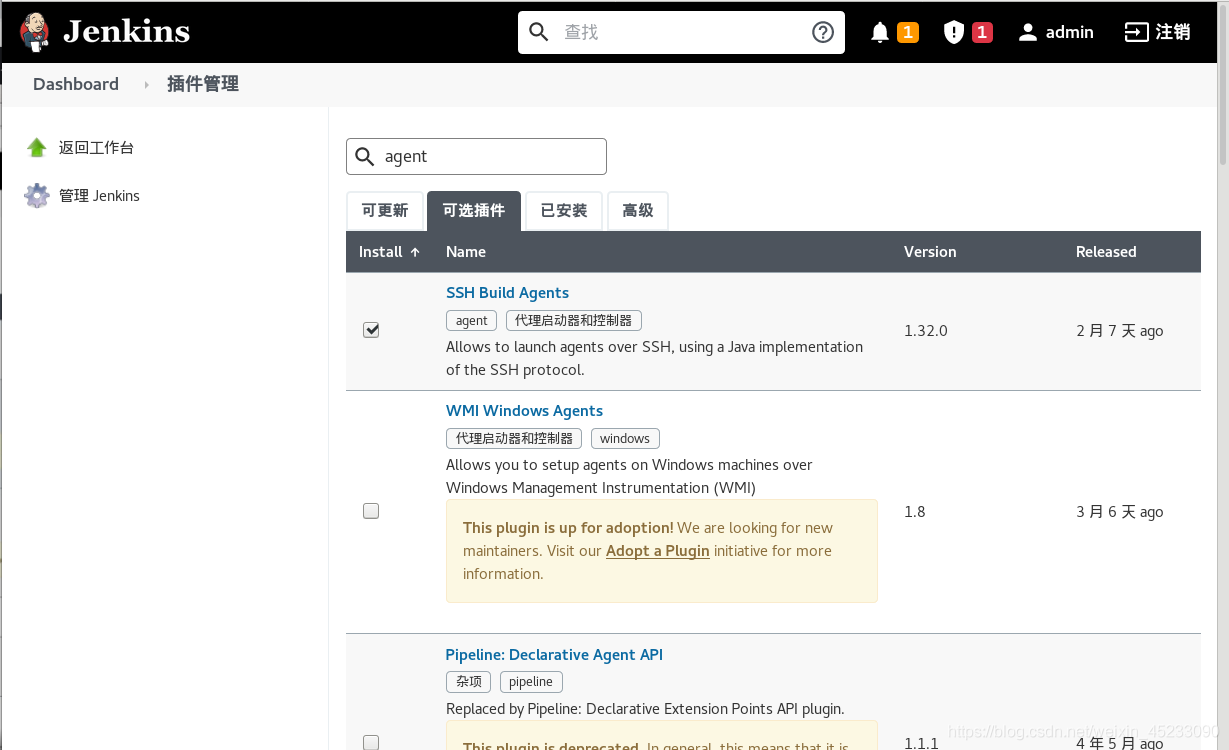The image size is (1229, 750).
Task: Click the pipeline tag label
Action: [531, 682]
